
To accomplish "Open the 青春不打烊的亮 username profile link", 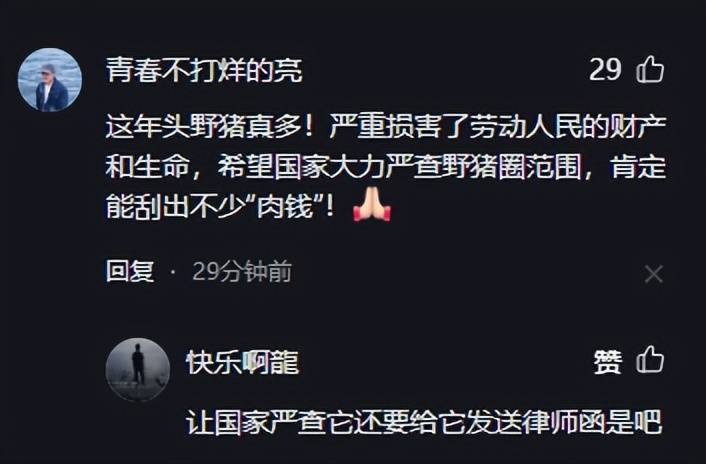I will [204, 71].
